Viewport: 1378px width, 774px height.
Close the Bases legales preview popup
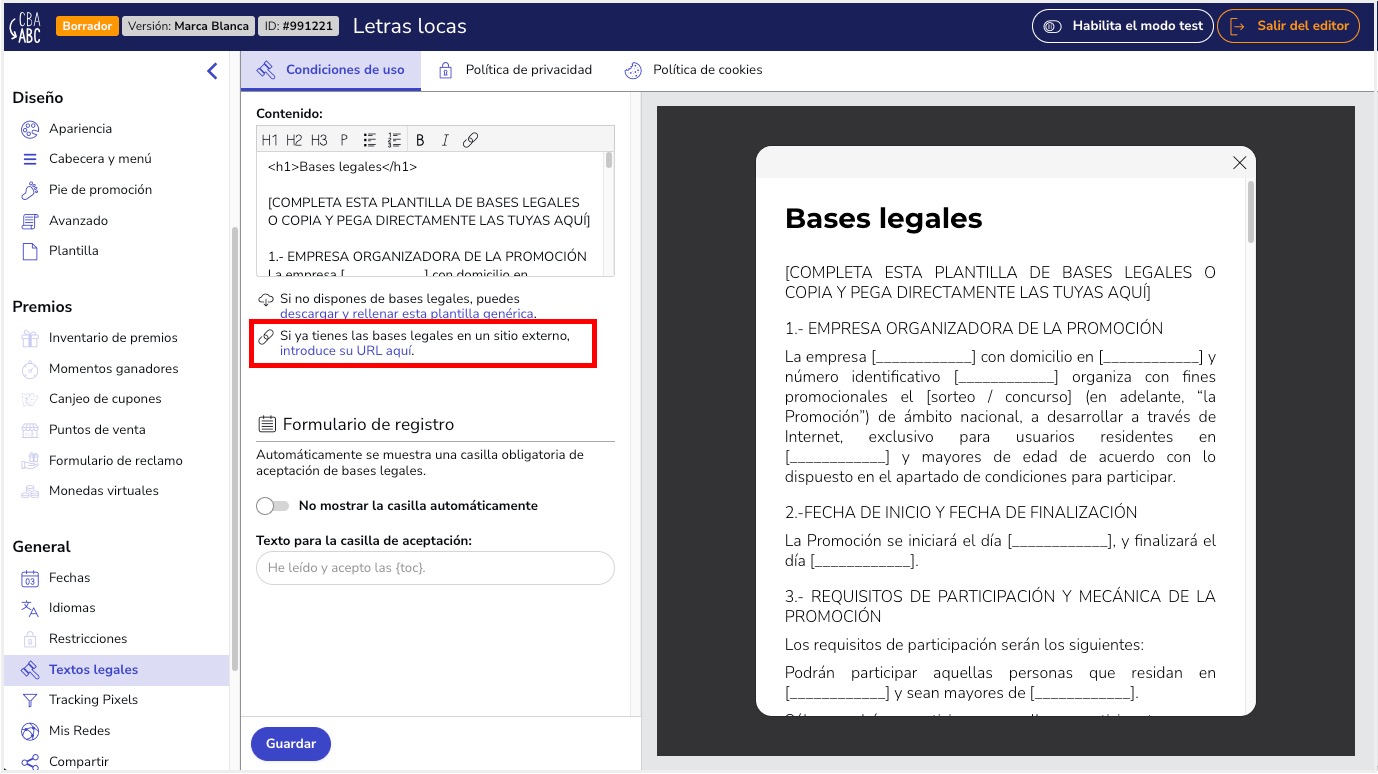click(x=1240, y=163)
